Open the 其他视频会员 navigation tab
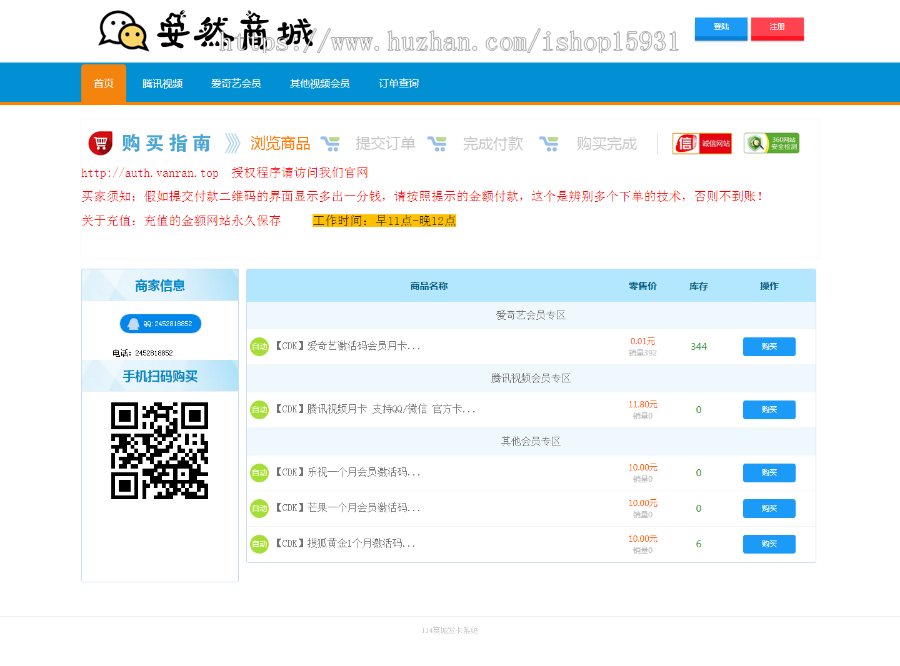 320,84
